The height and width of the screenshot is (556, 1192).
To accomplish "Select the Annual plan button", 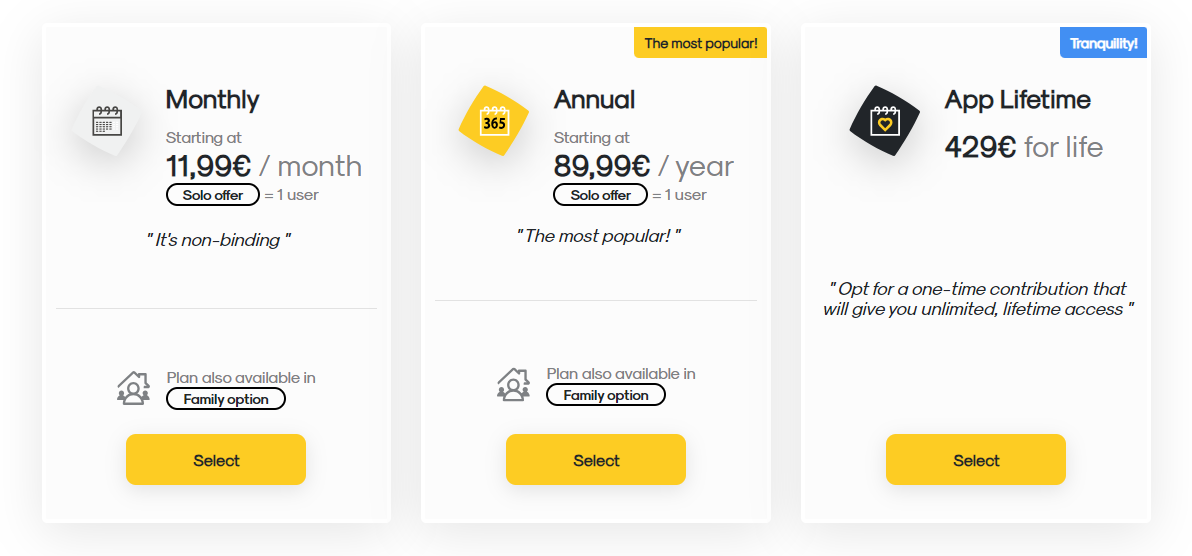I will pyautogui.click(x=596, y=459).
